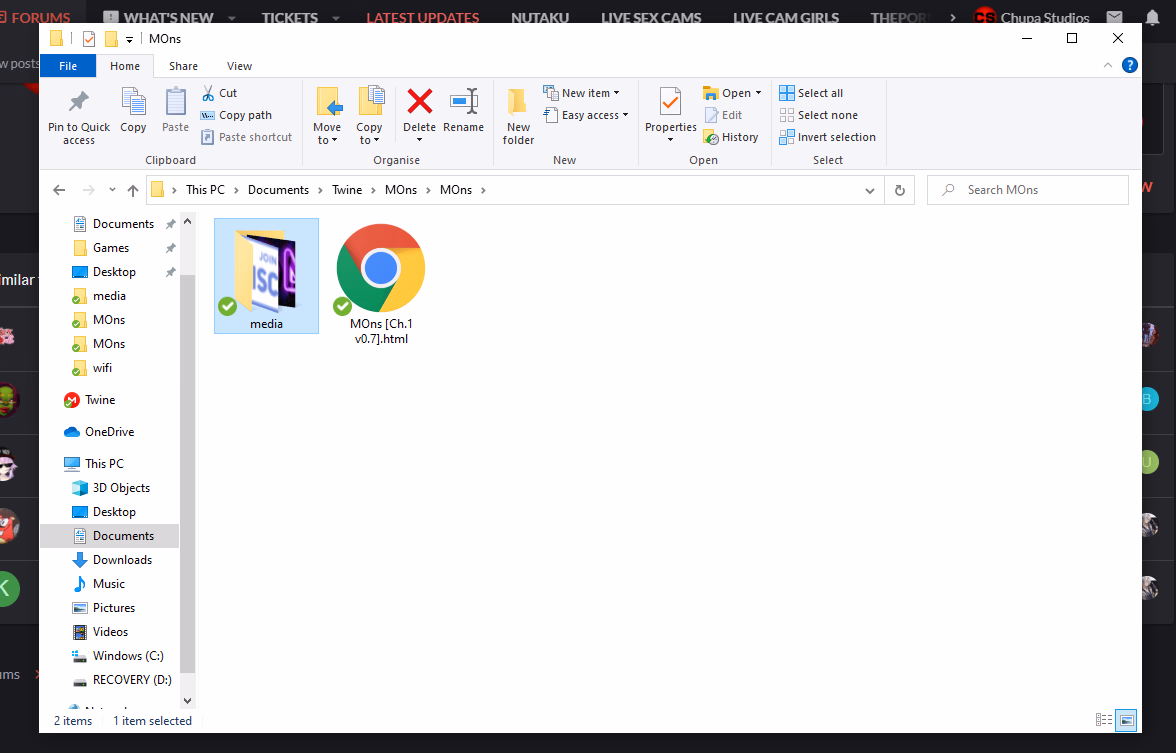Pin to Quick access
This screenshot has width=1176, height=753.
(79, 117)
